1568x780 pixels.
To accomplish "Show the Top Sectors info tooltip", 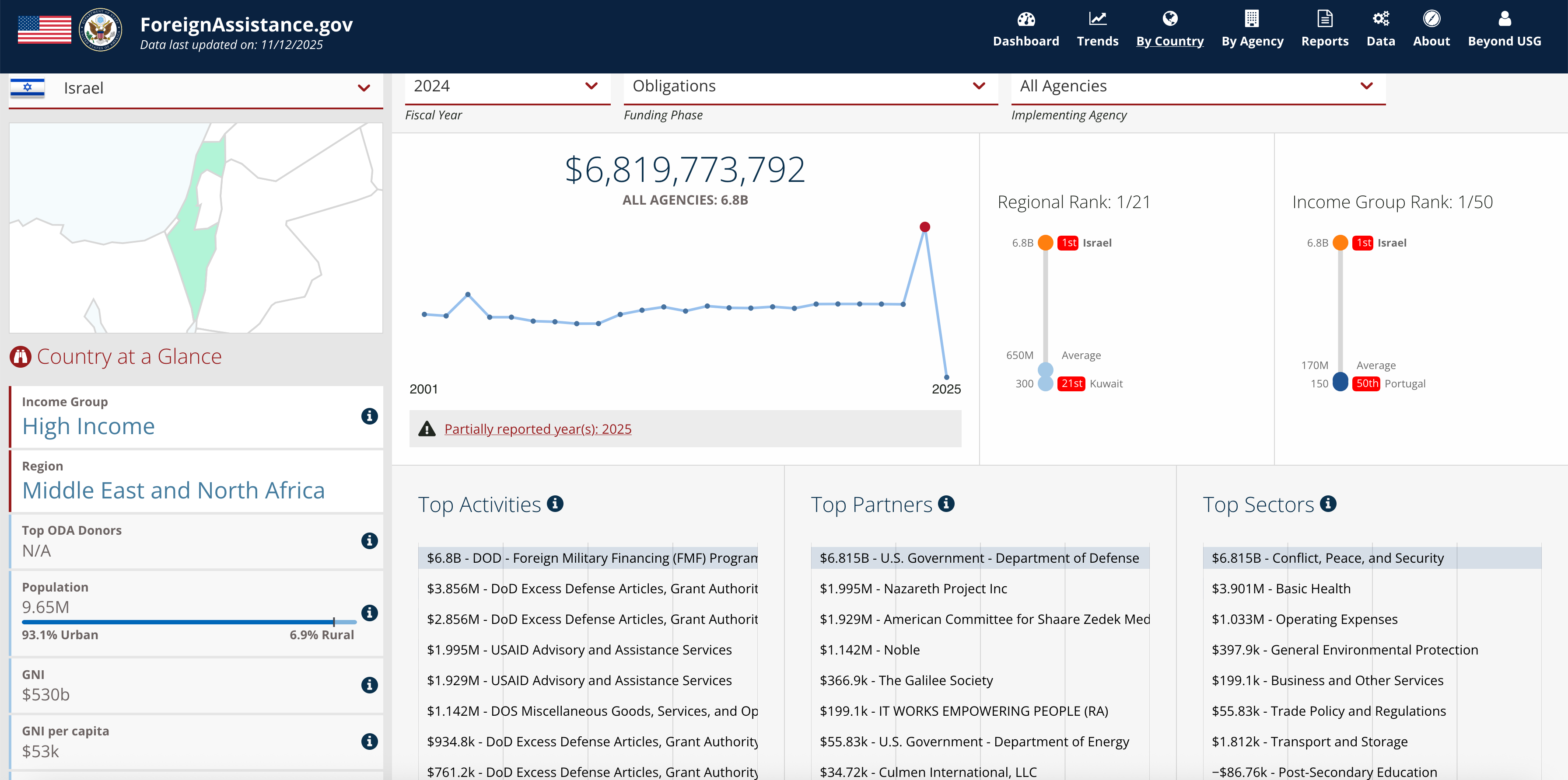I will (1328, 504).
